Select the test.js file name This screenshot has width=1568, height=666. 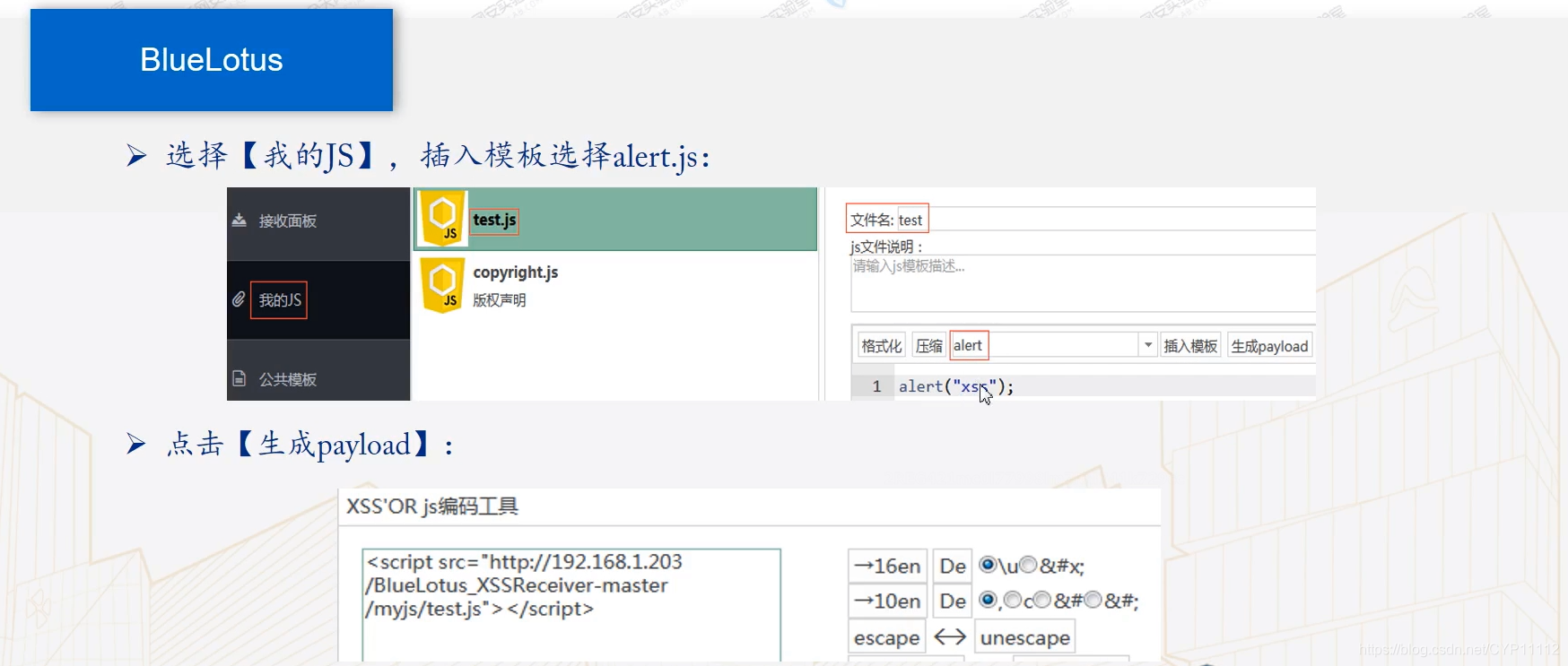(494, 220)
